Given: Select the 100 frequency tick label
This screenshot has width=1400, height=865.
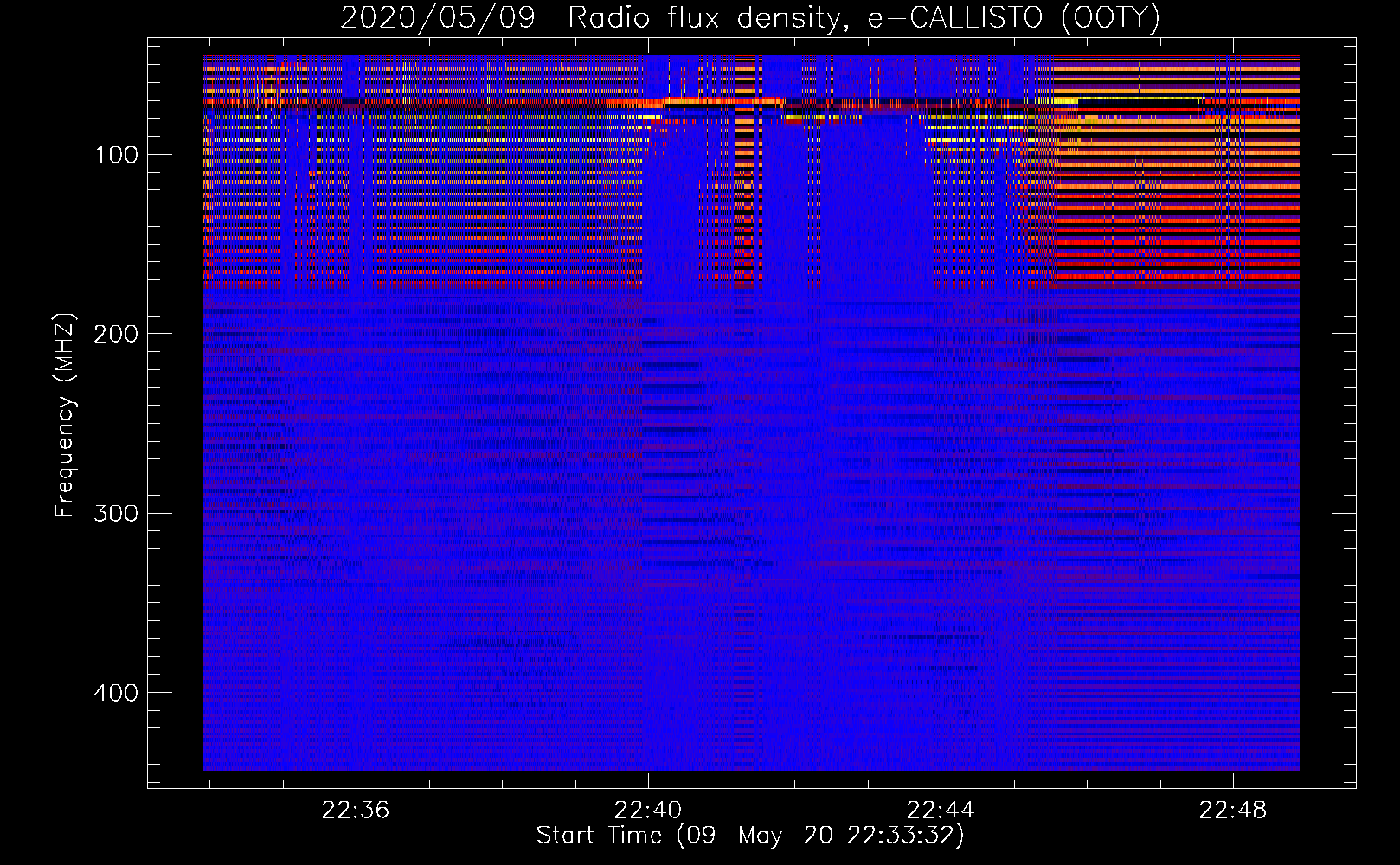Looking at the screenshot, I should tap(116, 155).
